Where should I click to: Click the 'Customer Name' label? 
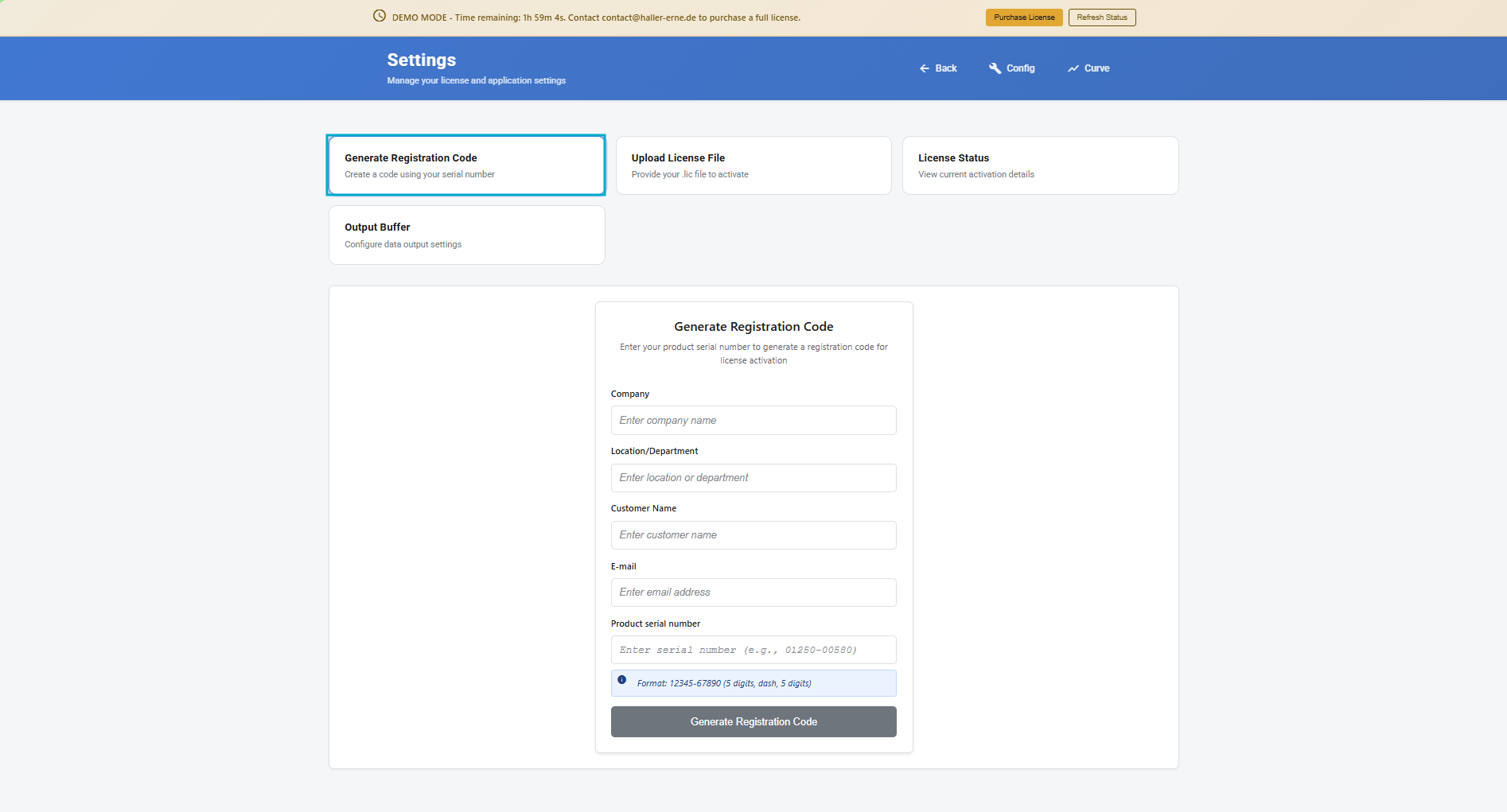[644, 508]
